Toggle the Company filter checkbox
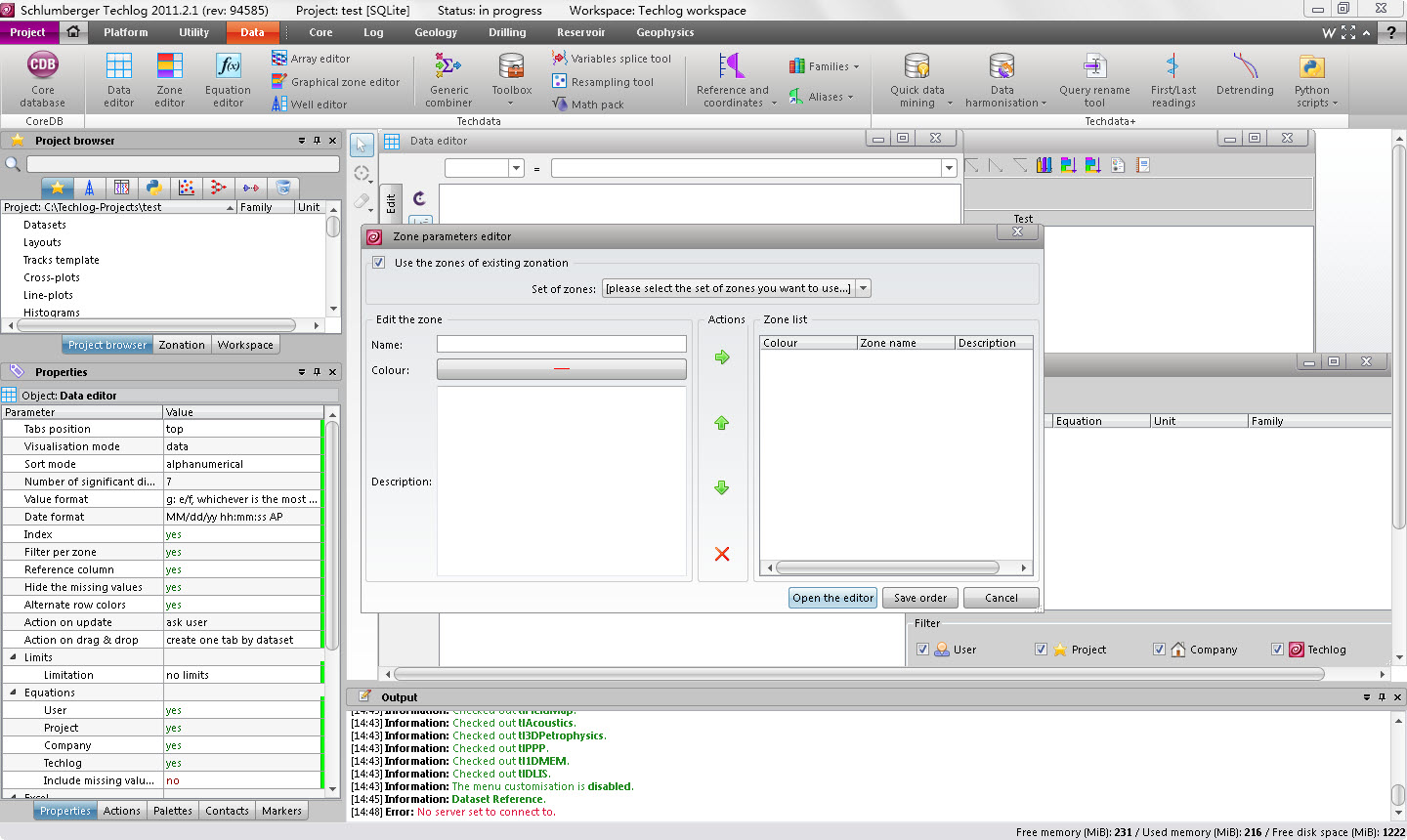The image size is (1407, 840). click(x=1159, y=650)
